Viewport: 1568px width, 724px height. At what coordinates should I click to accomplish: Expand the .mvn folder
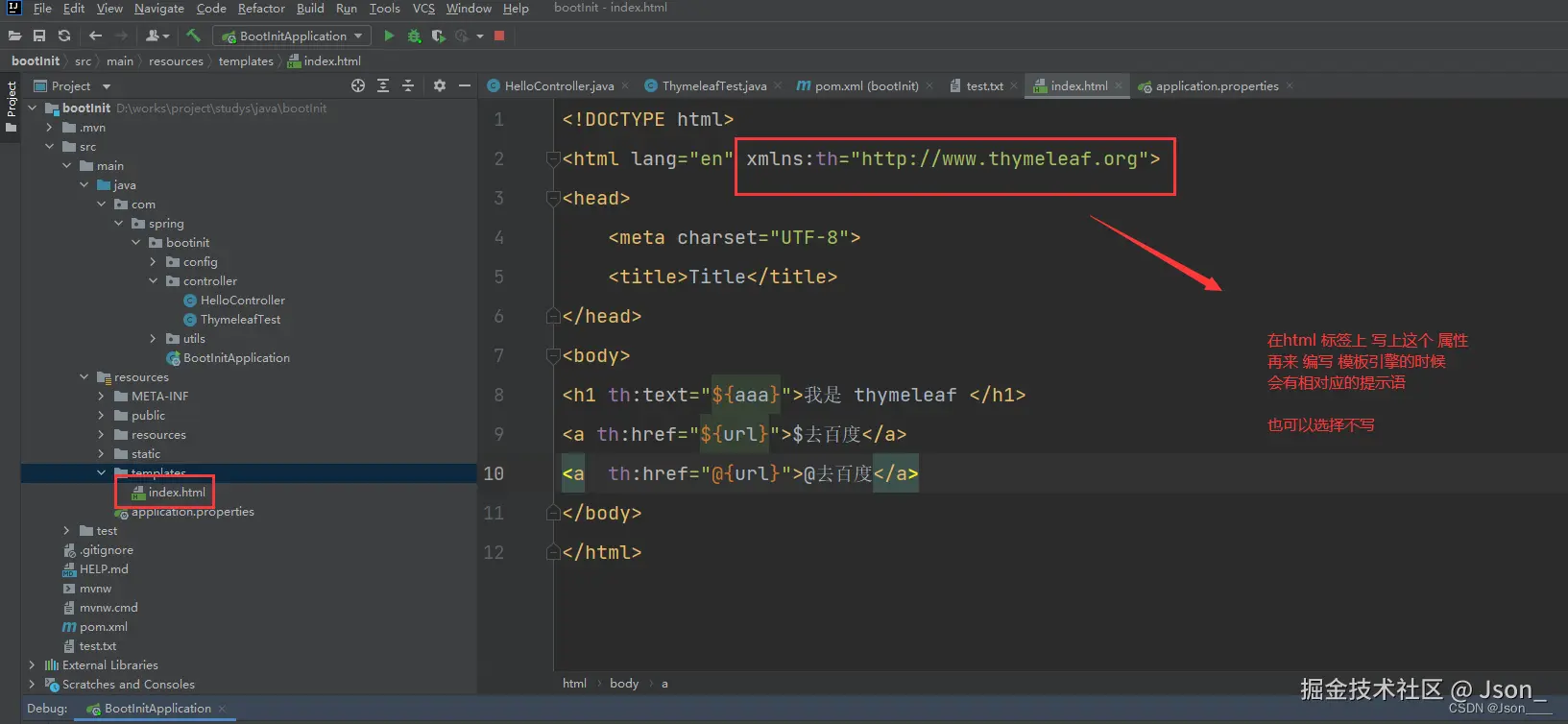point(50,128)
